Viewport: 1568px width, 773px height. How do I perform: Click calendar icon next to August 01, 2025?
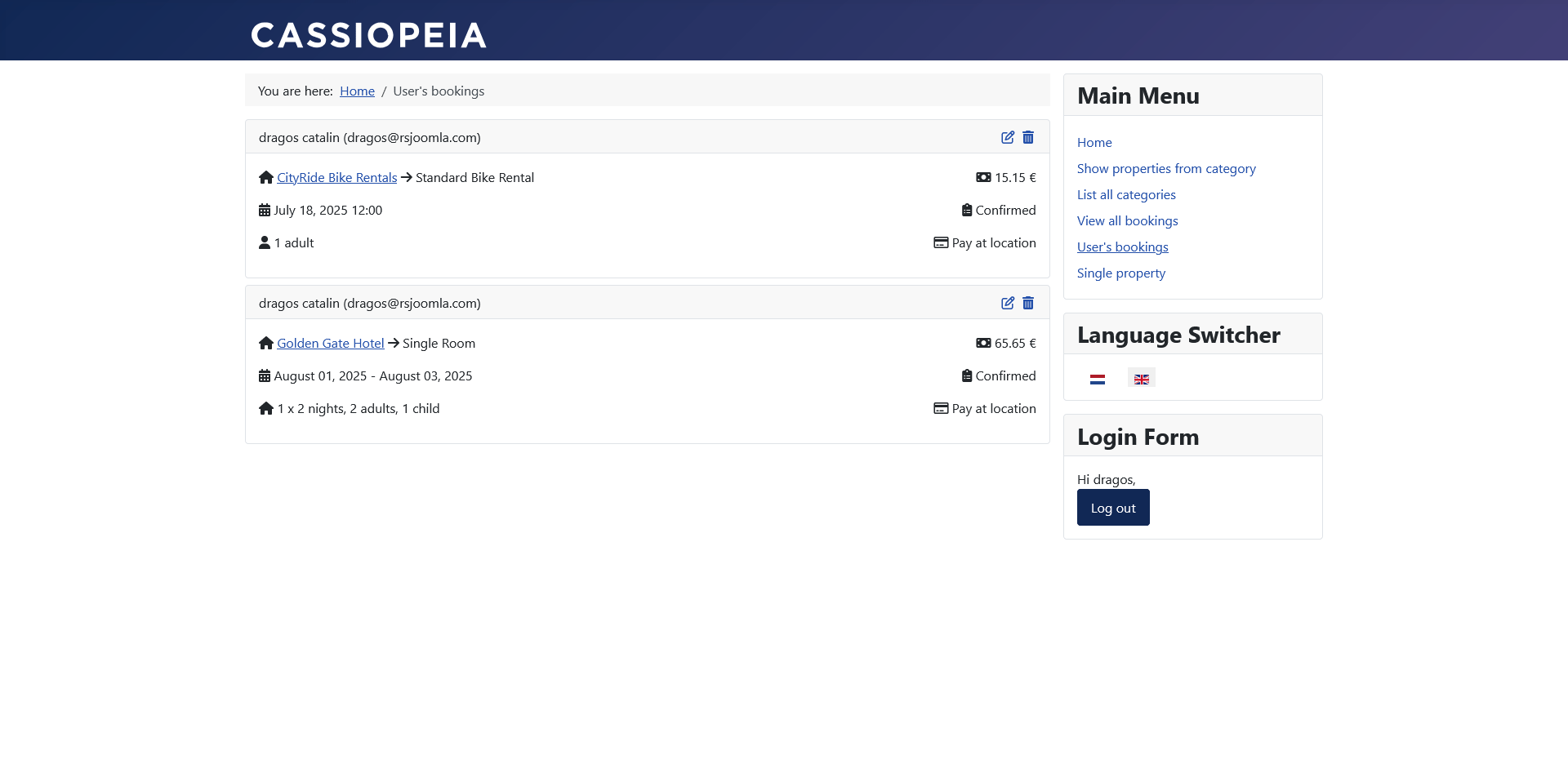(x=265, y=375)
